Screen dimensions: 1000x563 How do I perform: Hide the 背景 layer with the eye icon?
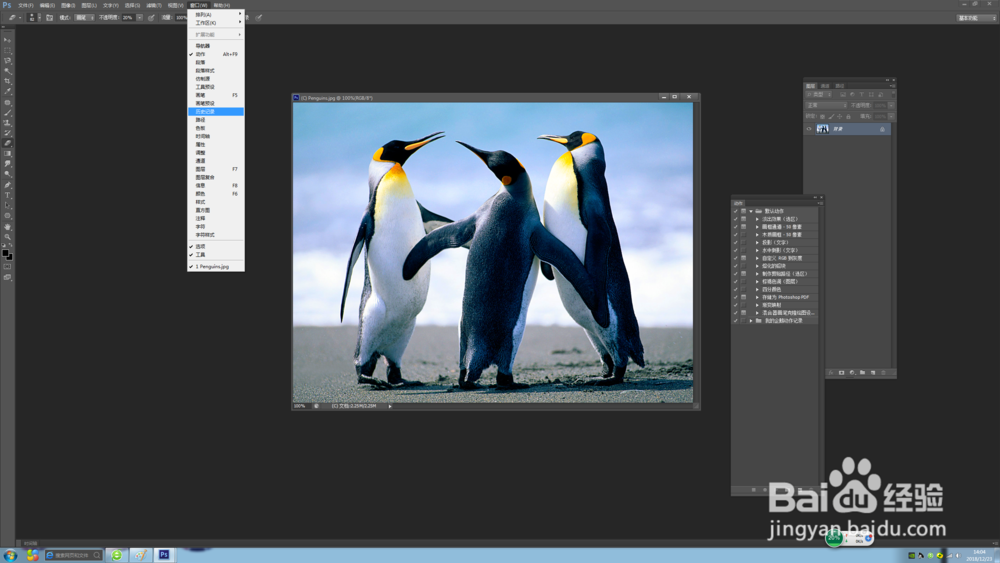coord(809,129)
